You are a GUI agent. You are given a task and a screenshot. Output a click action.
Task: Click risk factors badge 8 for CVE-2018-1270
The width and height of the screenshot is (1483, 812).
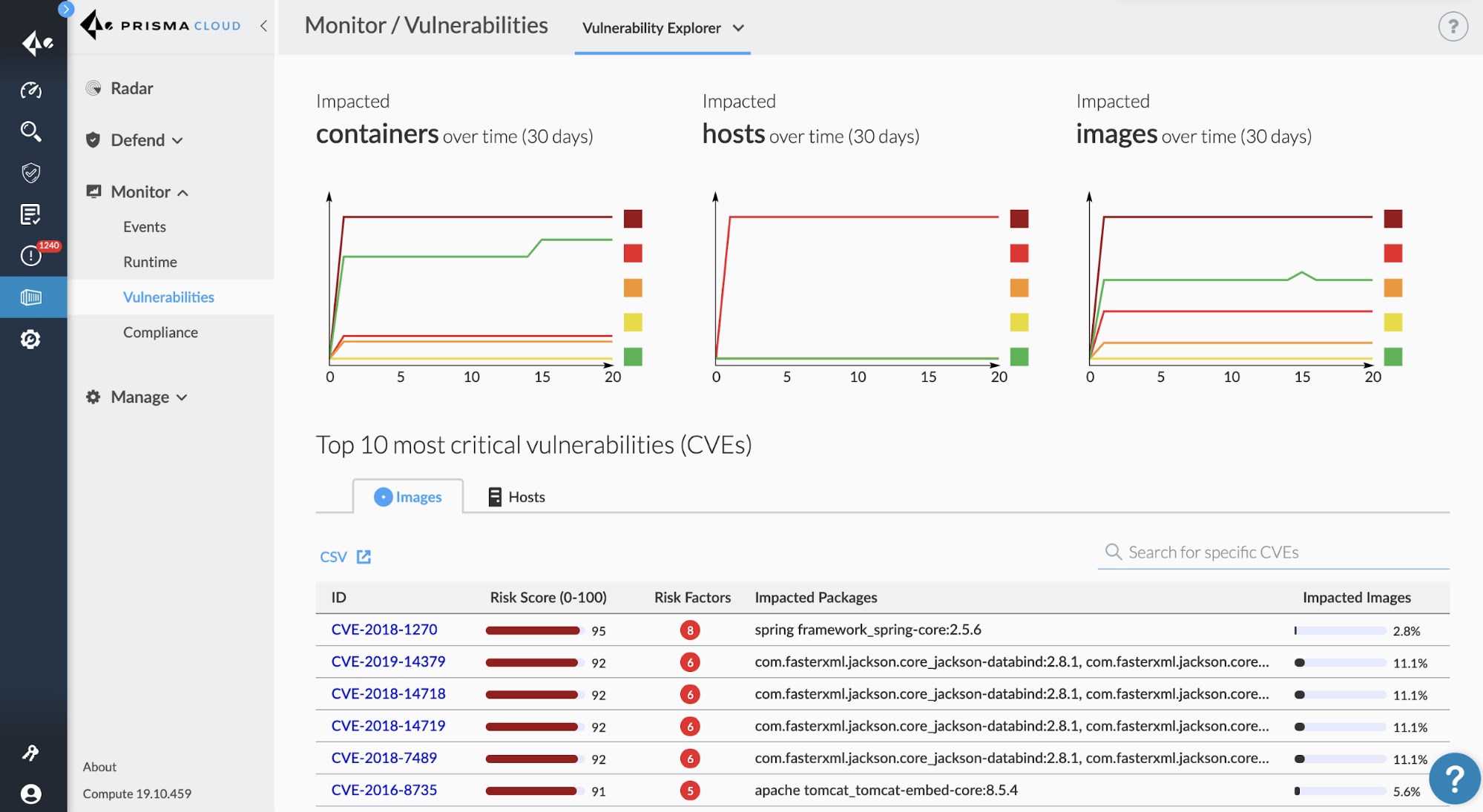click(x=690, y=630)
